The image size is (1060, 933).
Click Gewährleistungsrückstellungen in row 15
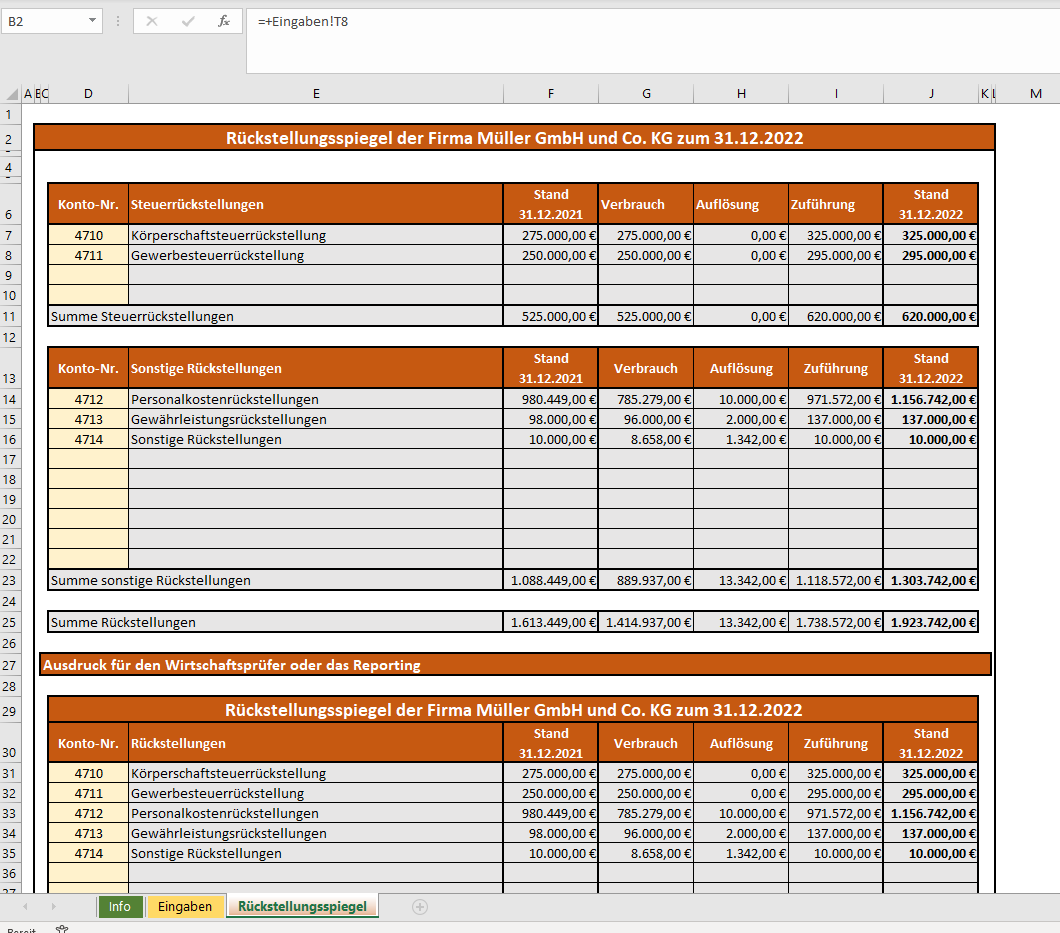click(x=316, y=419)
